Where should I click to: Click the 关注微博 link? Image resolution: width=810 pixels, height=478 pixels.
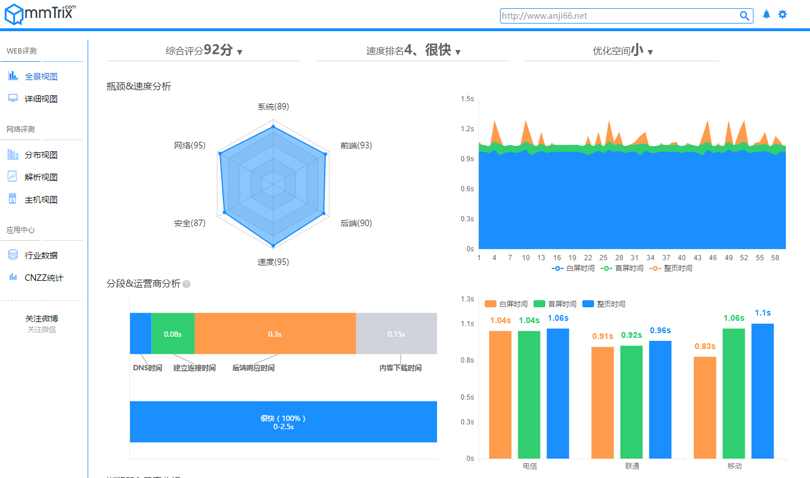tap(42, 318)
